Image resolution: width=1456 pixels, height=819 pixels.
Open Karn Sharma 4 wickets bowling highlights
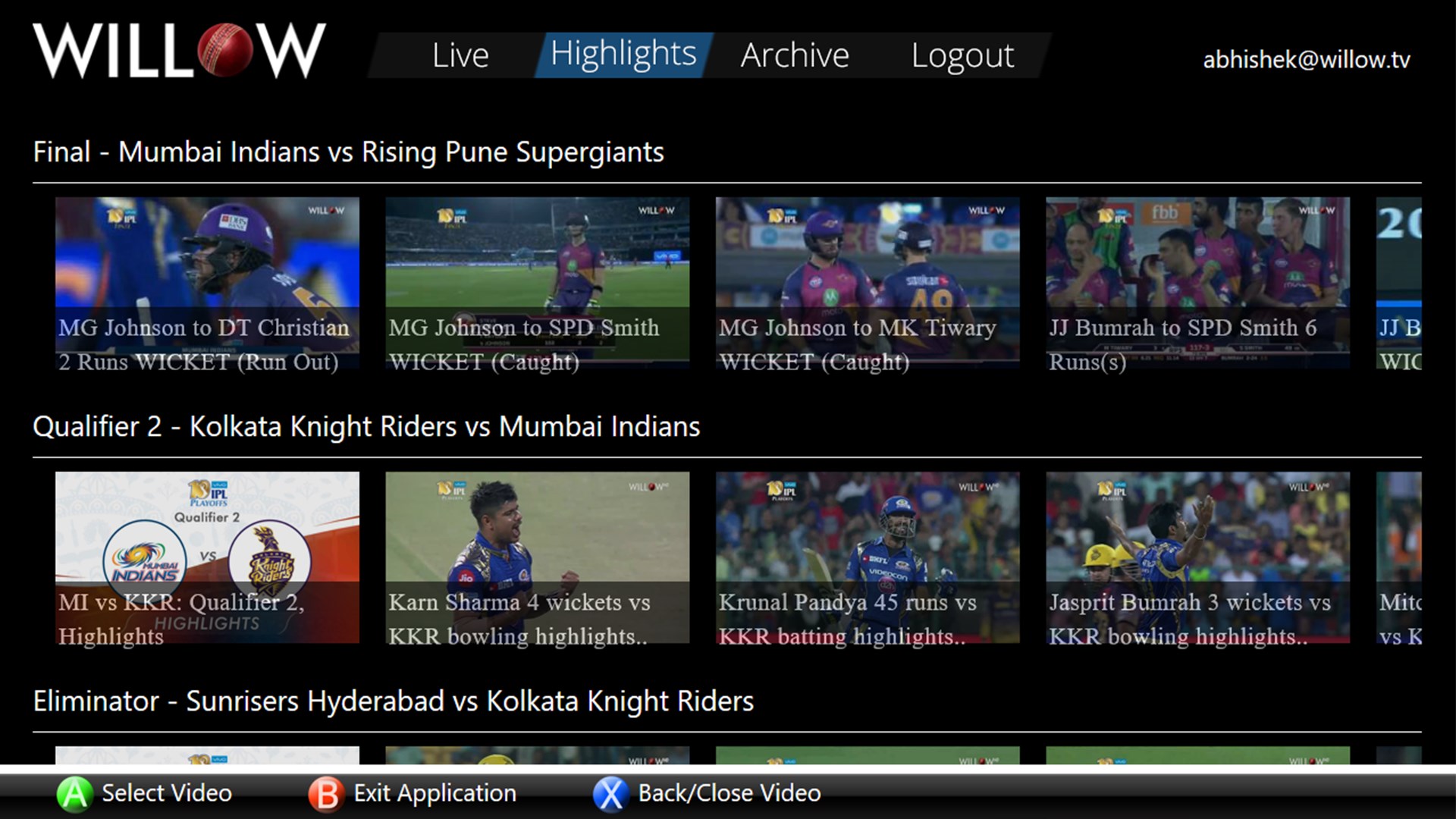537,558
